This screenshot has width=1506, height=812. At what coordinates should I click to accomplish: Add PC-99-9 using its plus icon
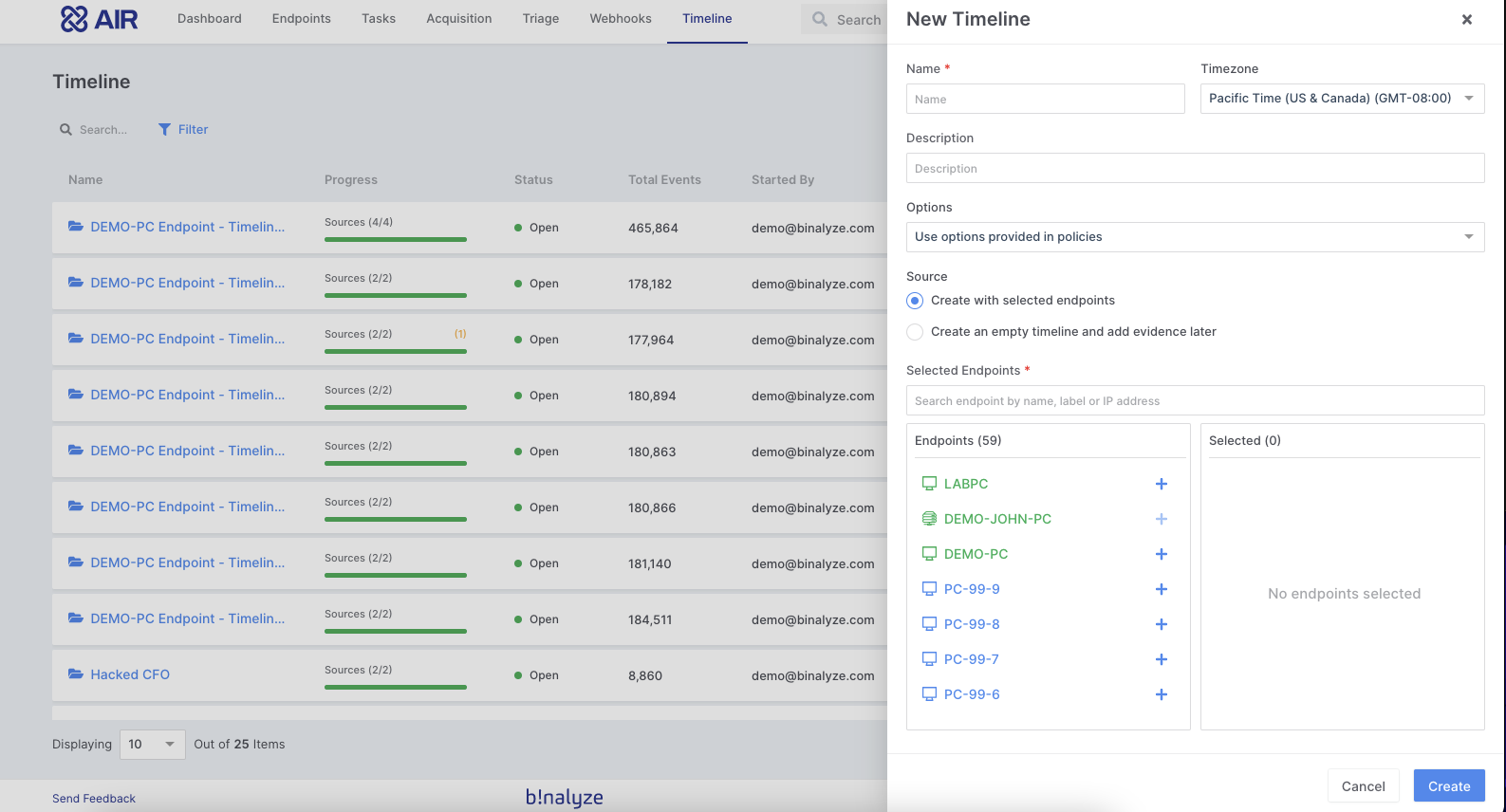pos(1161,589)
